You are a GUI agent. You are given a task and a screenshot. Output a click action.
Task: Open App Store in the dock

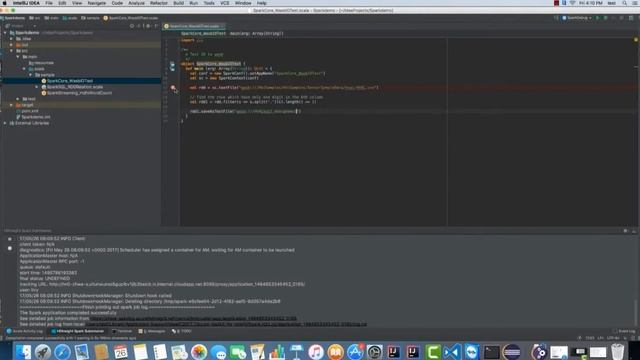point(355,351)
